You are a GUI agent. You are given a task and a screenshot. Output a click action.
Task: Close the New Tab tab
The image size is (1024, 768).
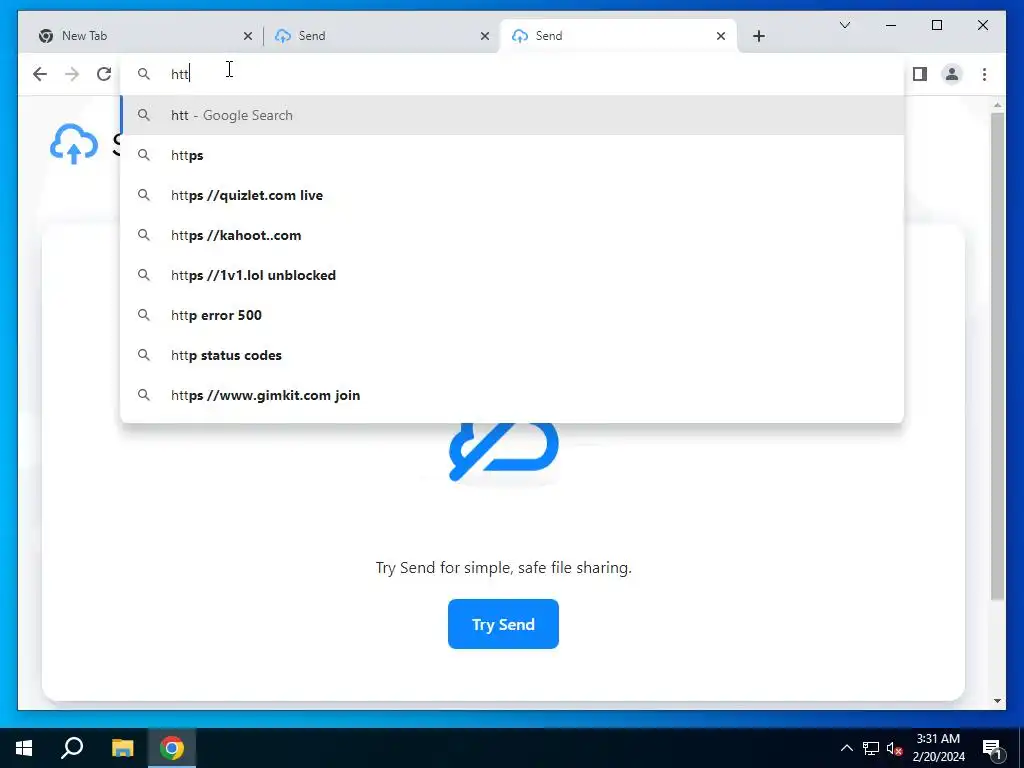pos(248,37)
